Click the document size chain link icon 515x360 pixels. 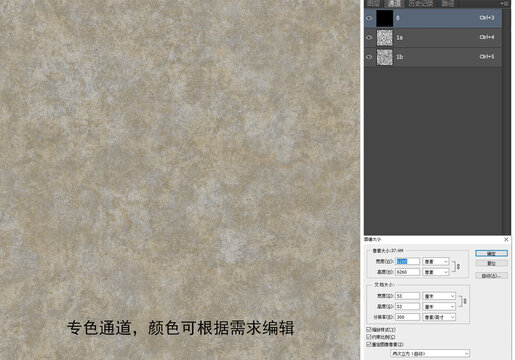[x=465, y=301]
